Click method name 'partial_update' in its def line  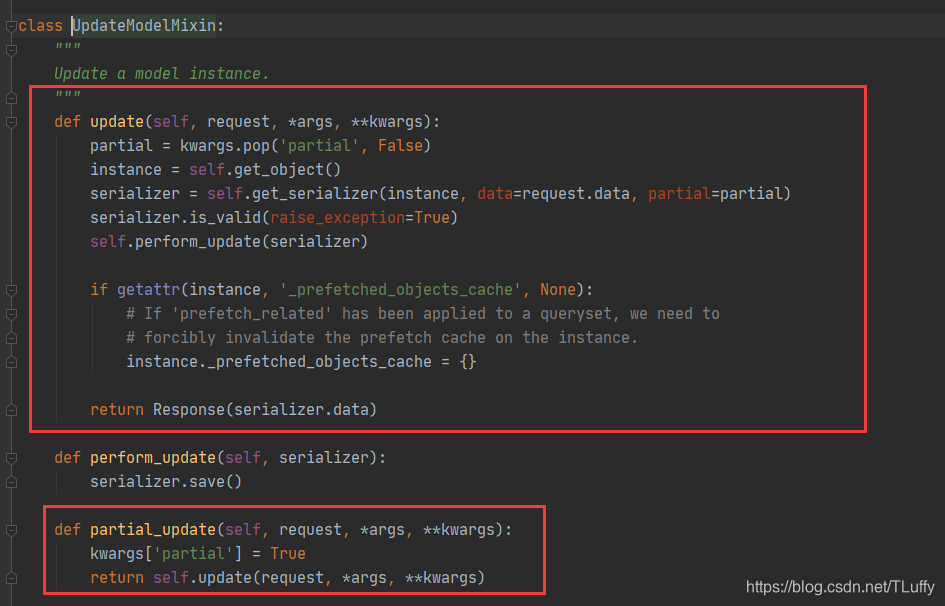click(153, 529)
